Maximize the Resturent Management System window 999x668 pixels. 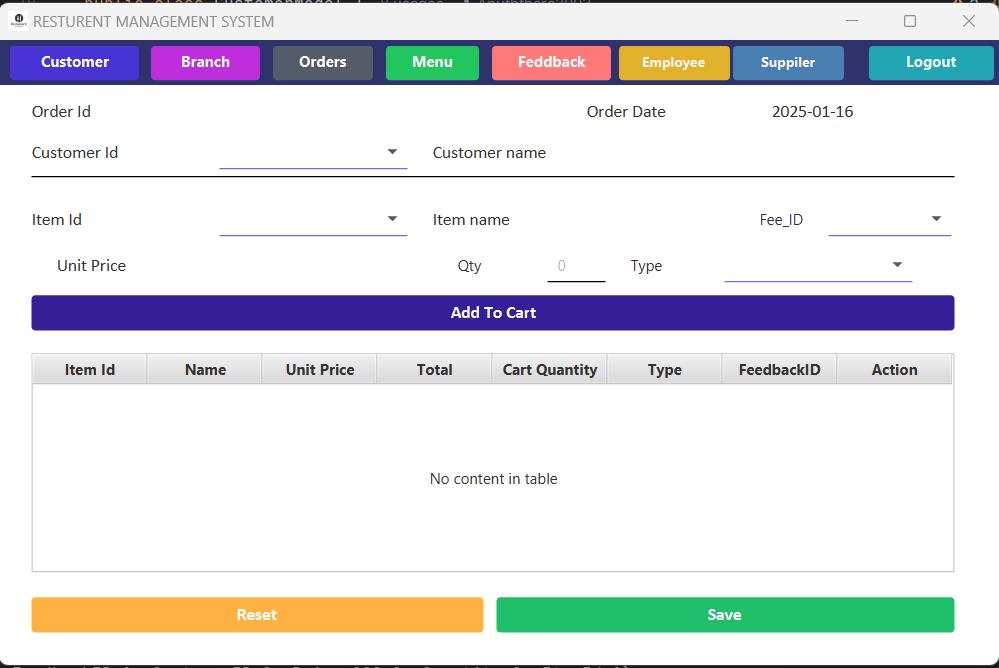pyautogui.click(x=910, y=21)
